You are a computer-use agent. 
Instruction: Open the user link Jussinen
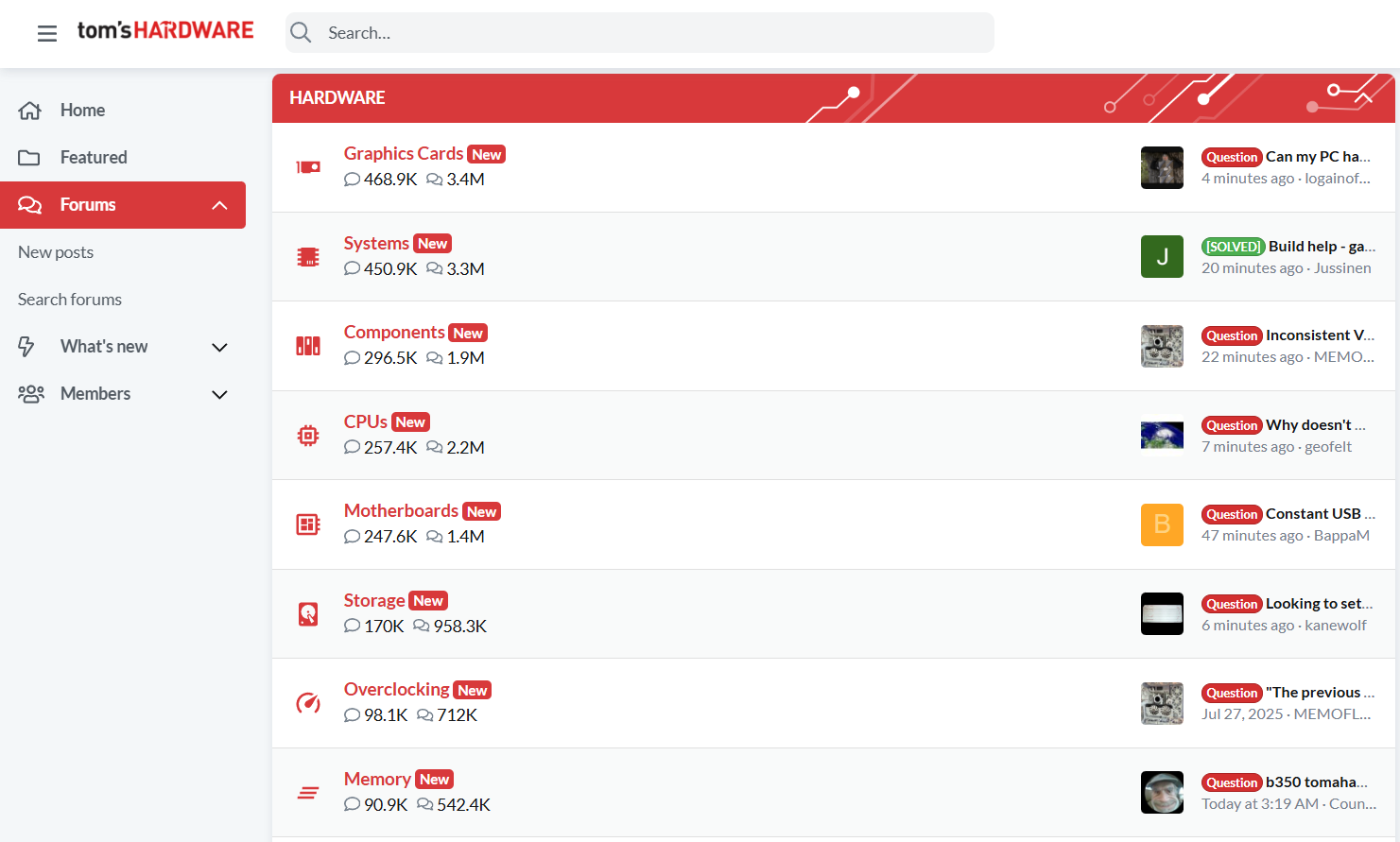1342,268
